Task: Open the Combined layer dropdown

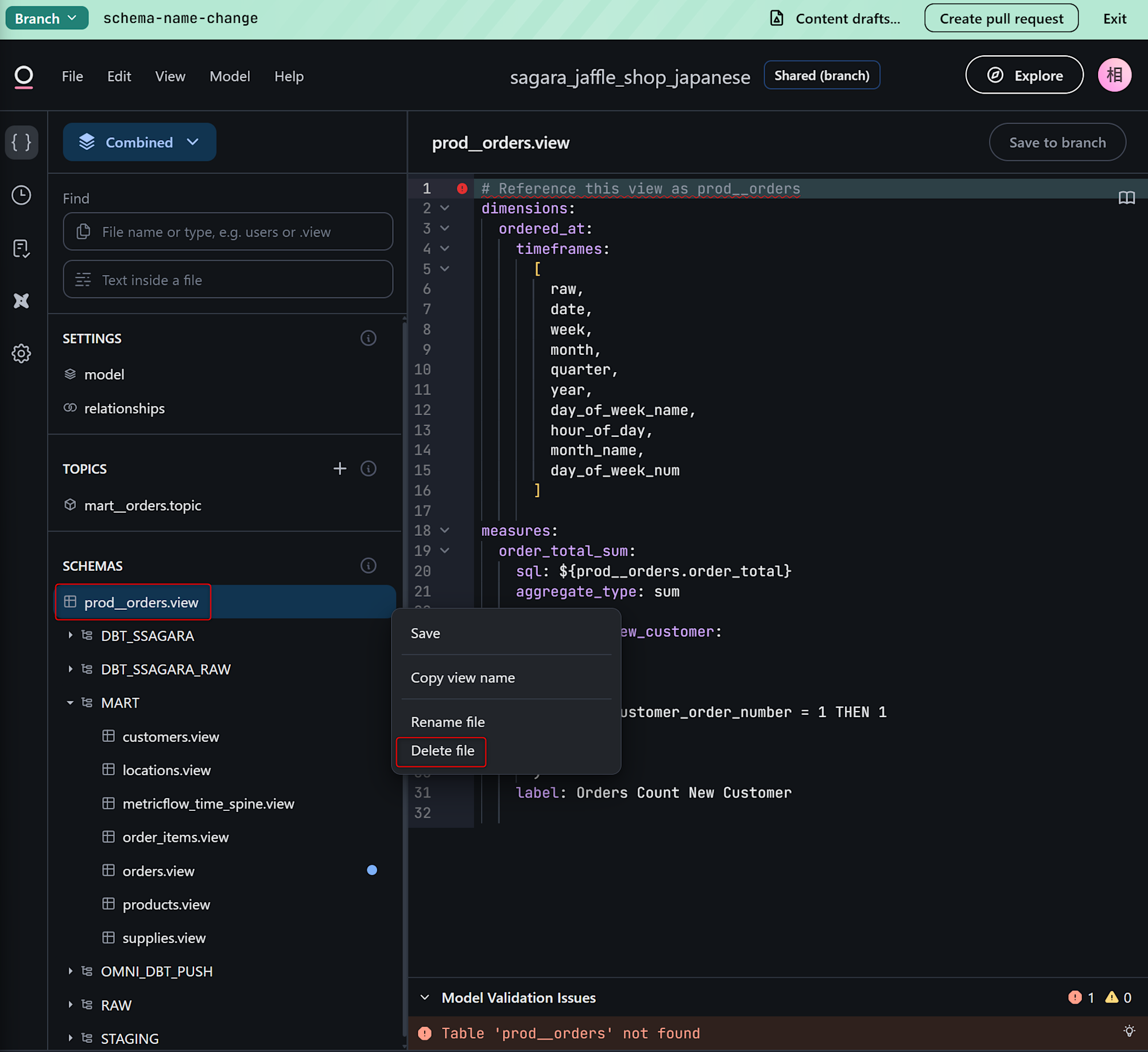Action: click(139, 142)
